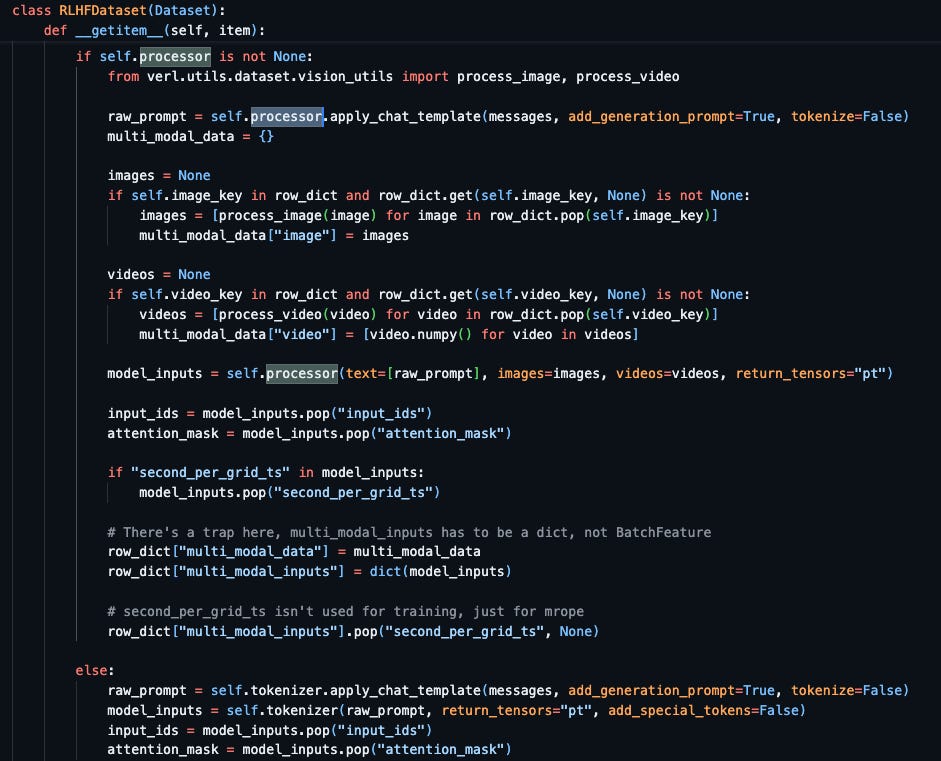
Task: Click 'add_generation_prompt=True' in the self.processor line
Action: [x=671, y=116]
